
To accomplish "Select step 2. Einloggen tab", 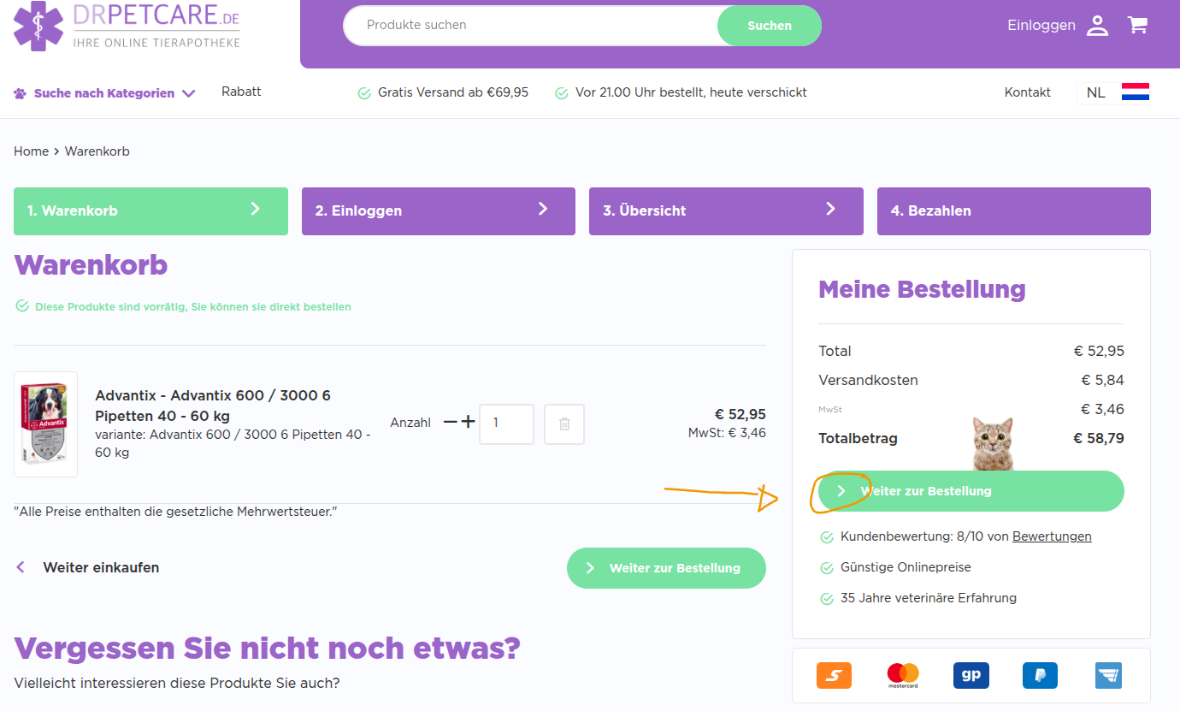I will [438, 211].
